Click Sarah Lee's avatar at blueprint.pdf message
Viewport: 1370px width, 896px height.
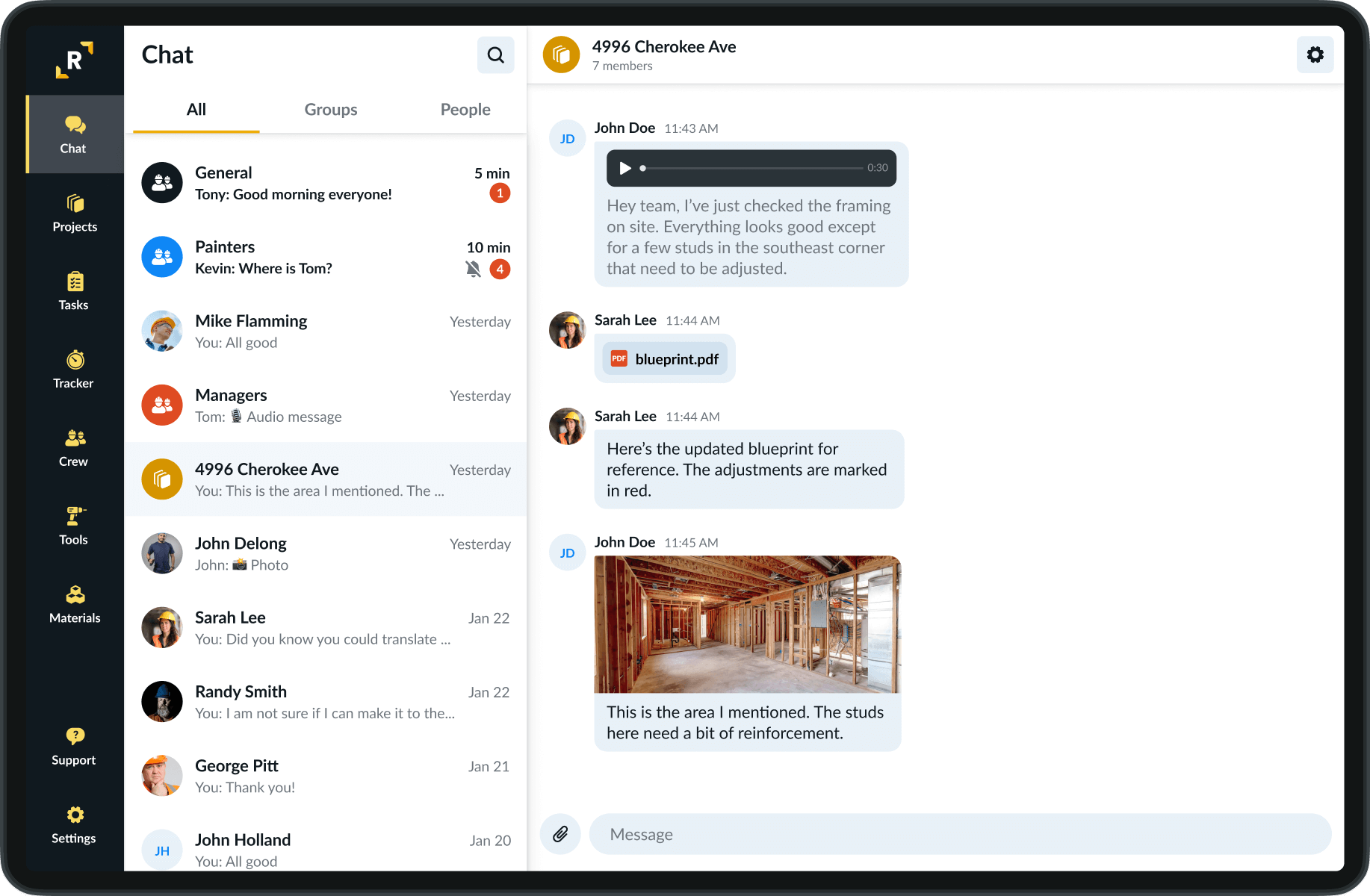click(x=568, y=330)
